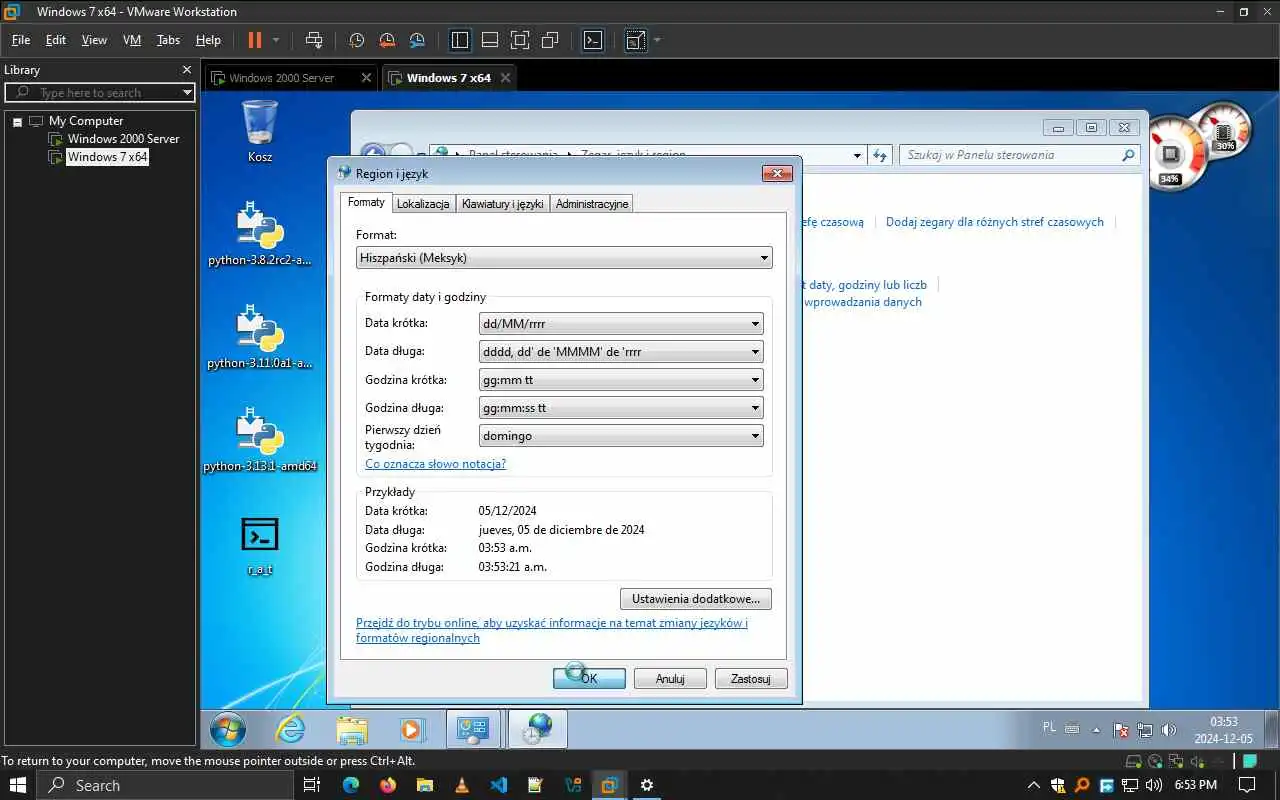The width and height of the screenshot is (1280, 800).
Task: Launch Internet Explorer from Windows 7 taskbar
Action: pos(290,729)
